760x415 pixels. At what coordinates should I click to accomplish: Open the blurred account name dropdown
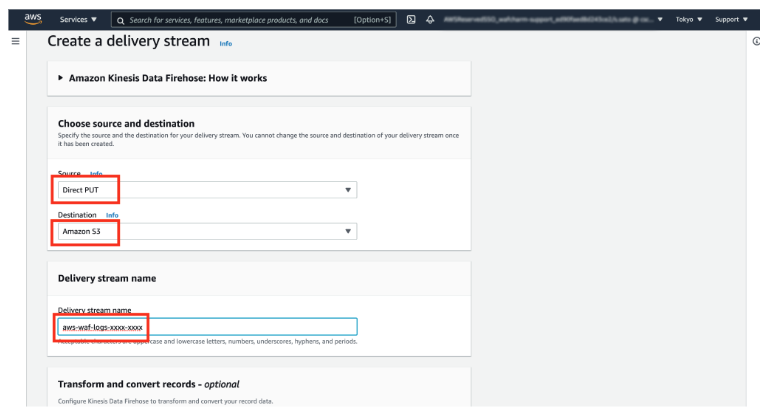point(552,19)
